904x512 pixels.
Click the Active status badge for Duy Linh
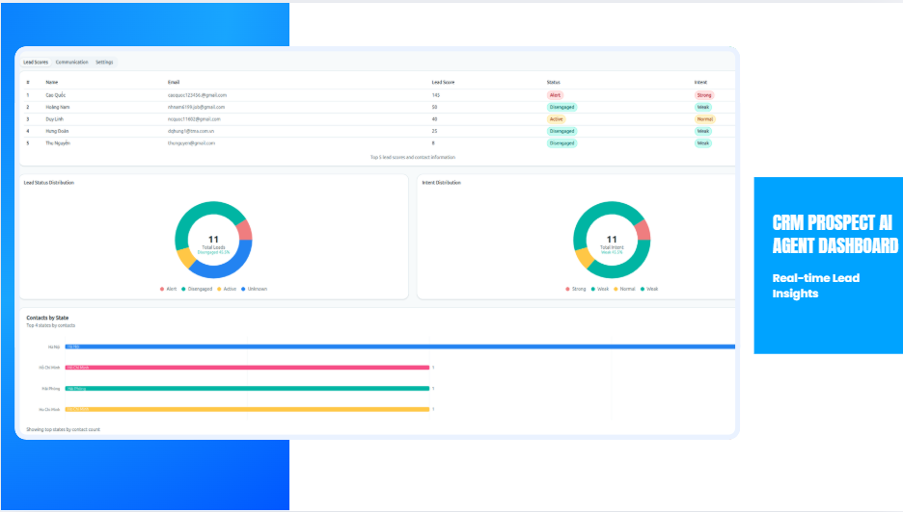[556, 119]
